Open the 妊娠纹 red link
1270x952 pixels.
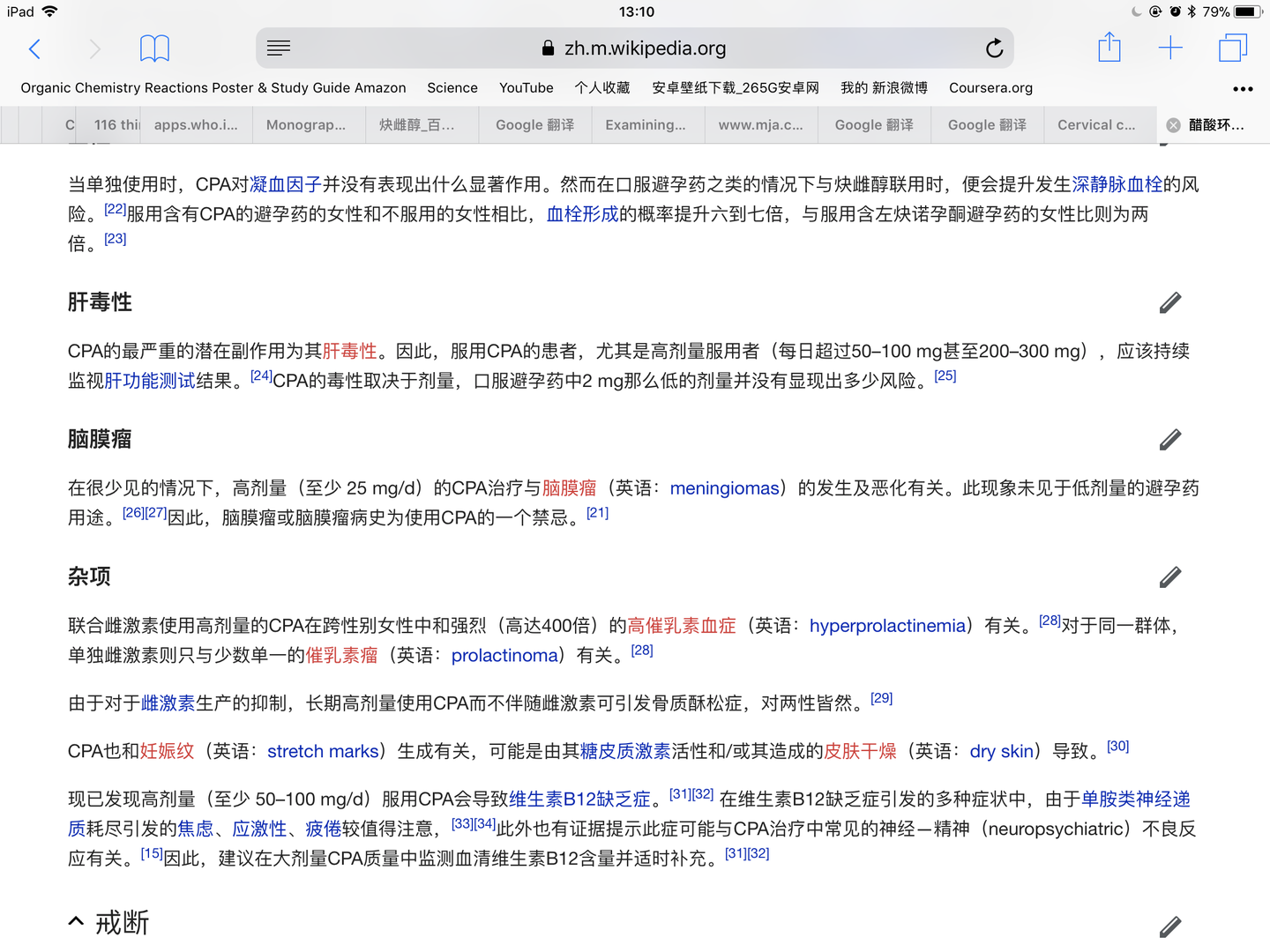(167, 751)
